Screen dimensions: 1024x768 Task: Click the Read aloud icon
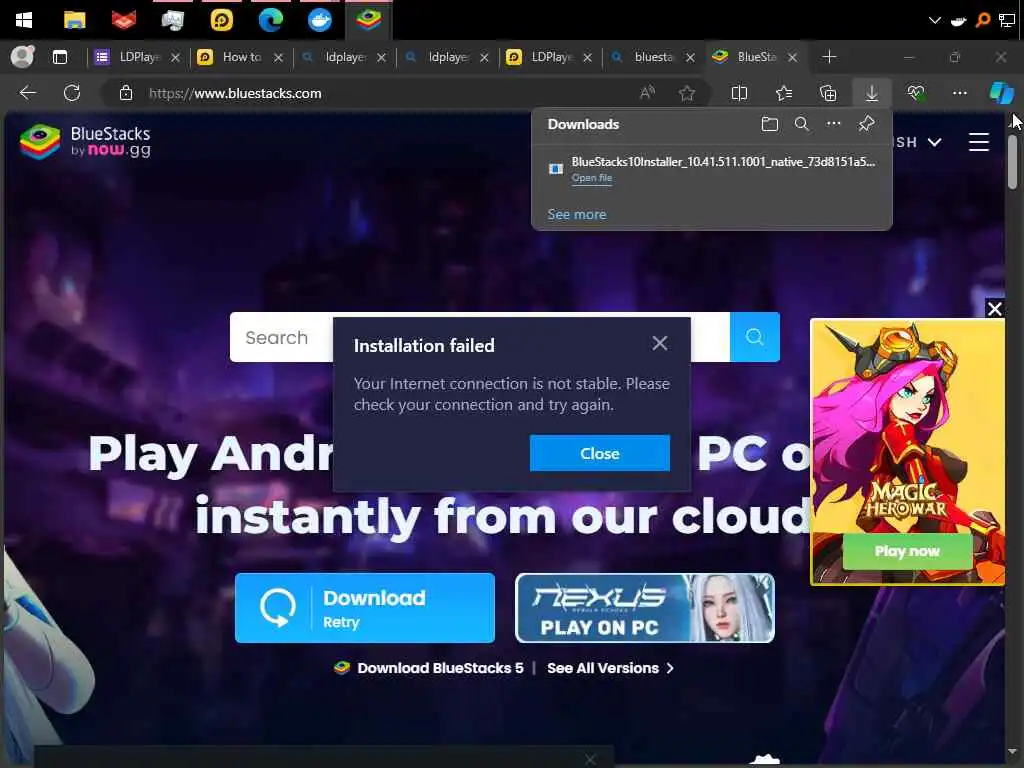pyautogui.click(x=647, y=93)
